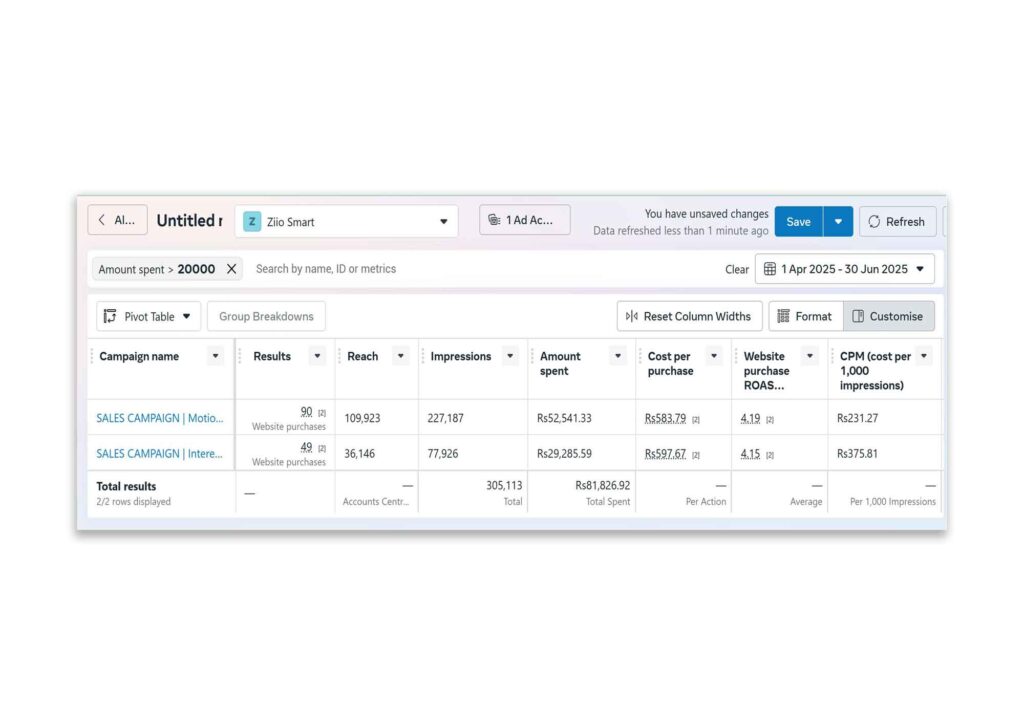
Task: Expand the Save options arrow
Action: (838, 222)
